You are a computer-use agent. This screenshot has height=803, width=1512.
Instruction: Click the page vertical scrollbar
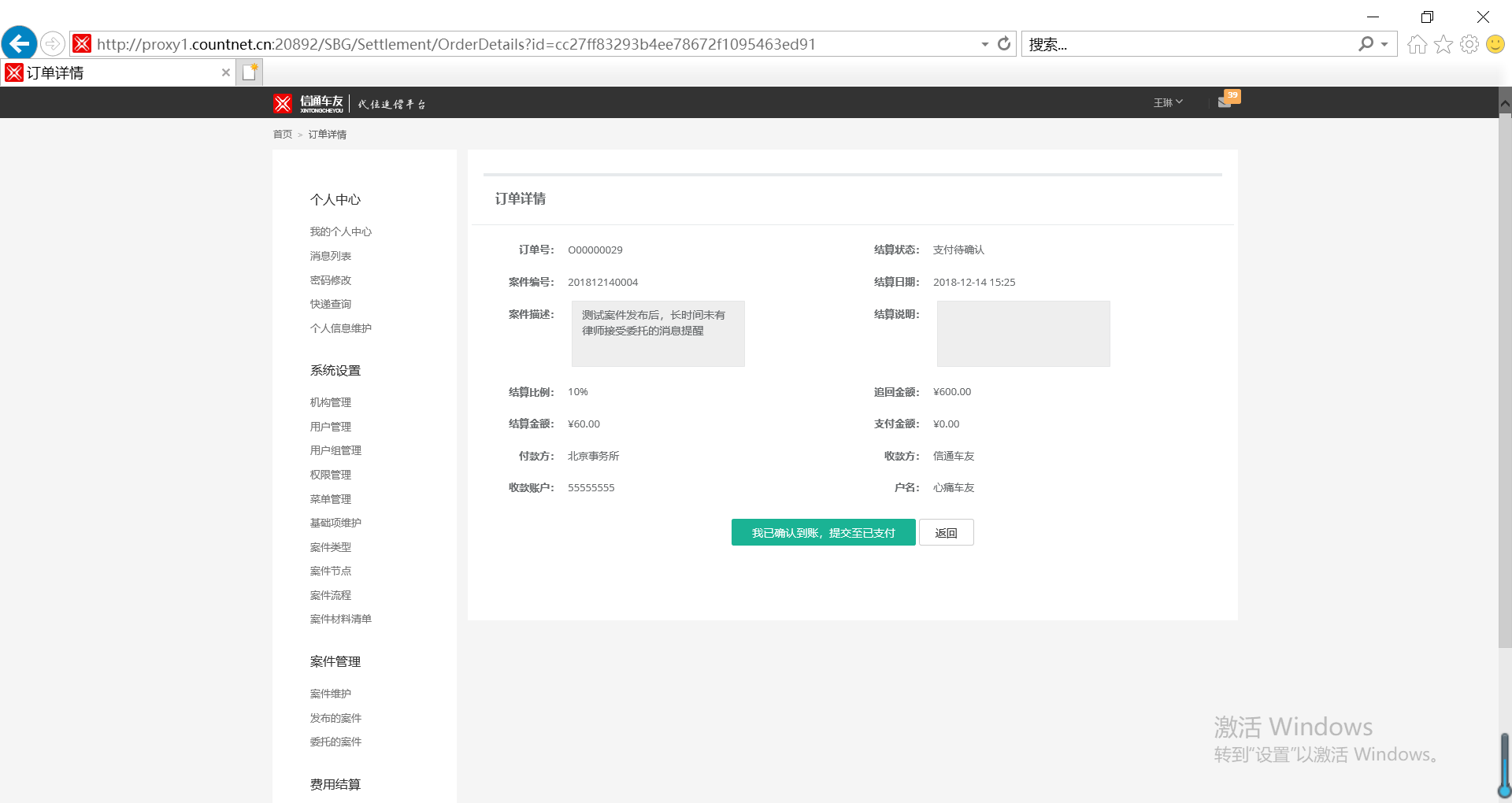1504,378
